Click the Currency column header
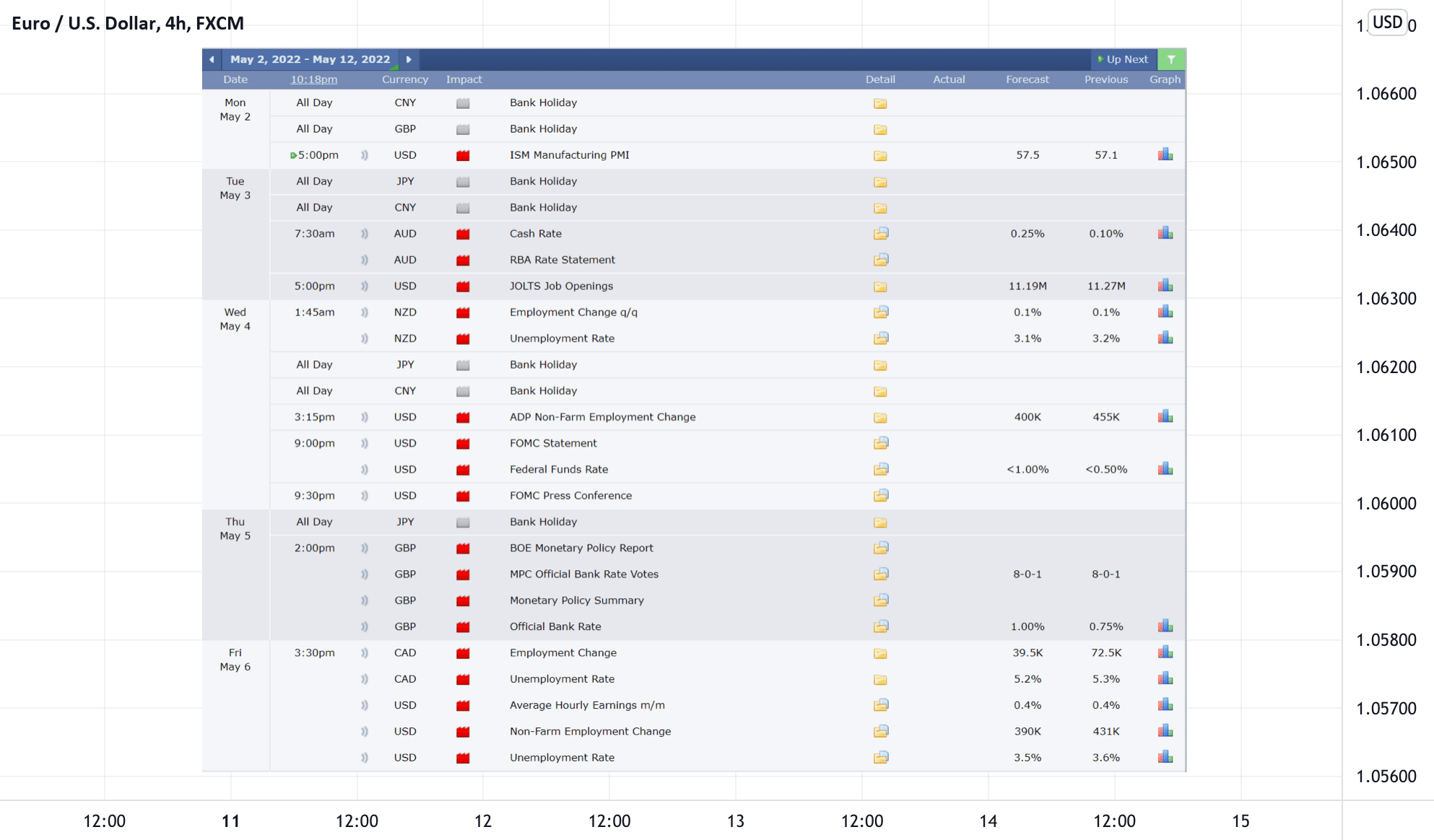This screenshot has width=1434, height=840. [x=405, y=79]
